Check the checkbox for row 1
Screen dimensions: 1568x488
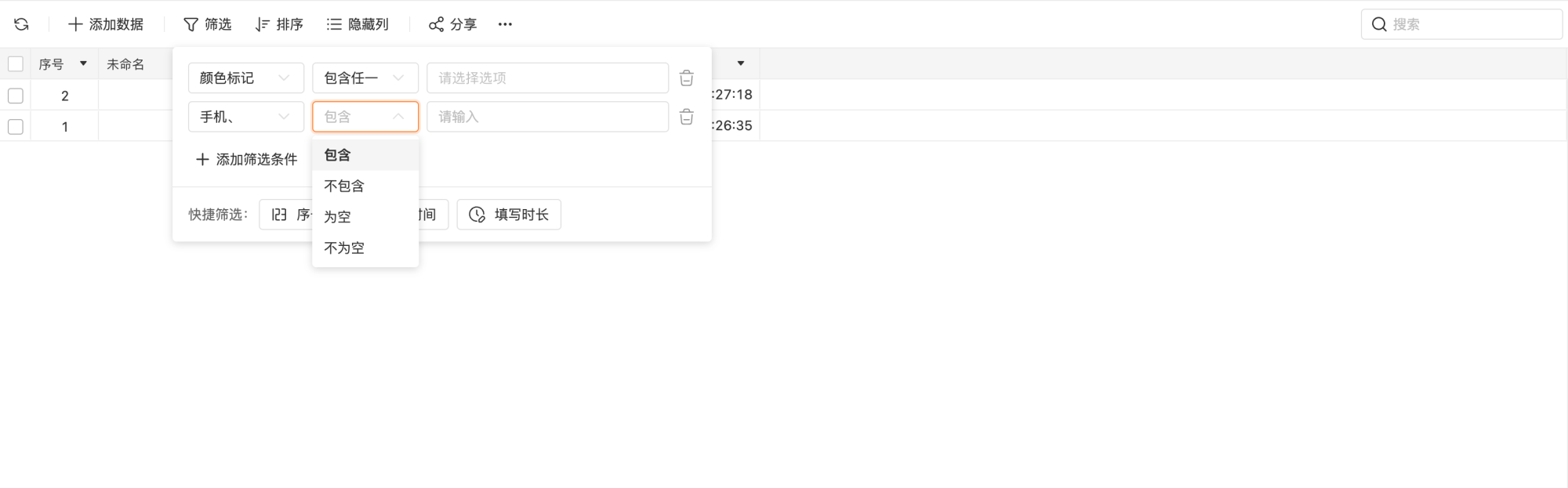[16, 126]
